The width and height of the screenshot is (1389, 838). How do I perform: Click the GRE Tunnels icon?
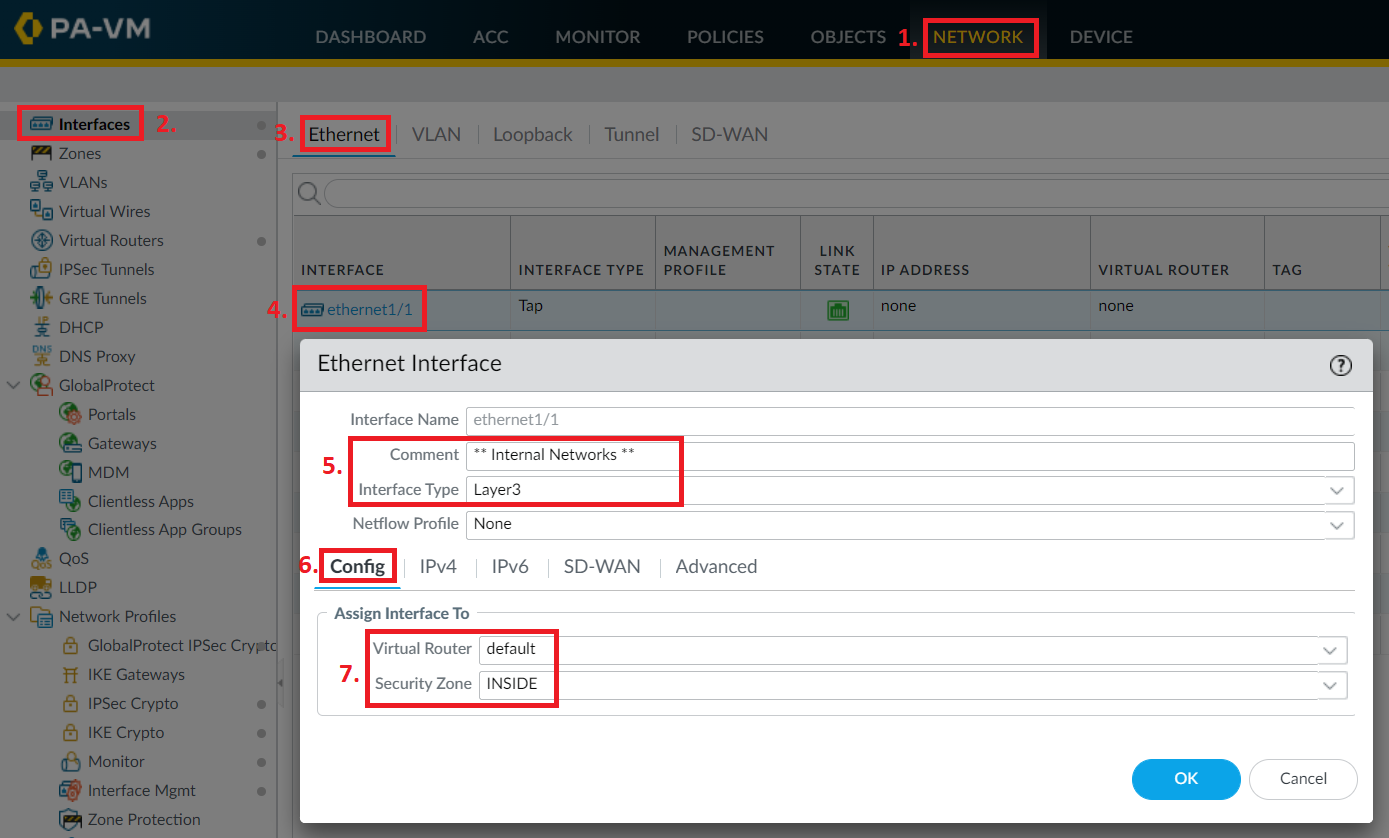click(x=41, y=298)
